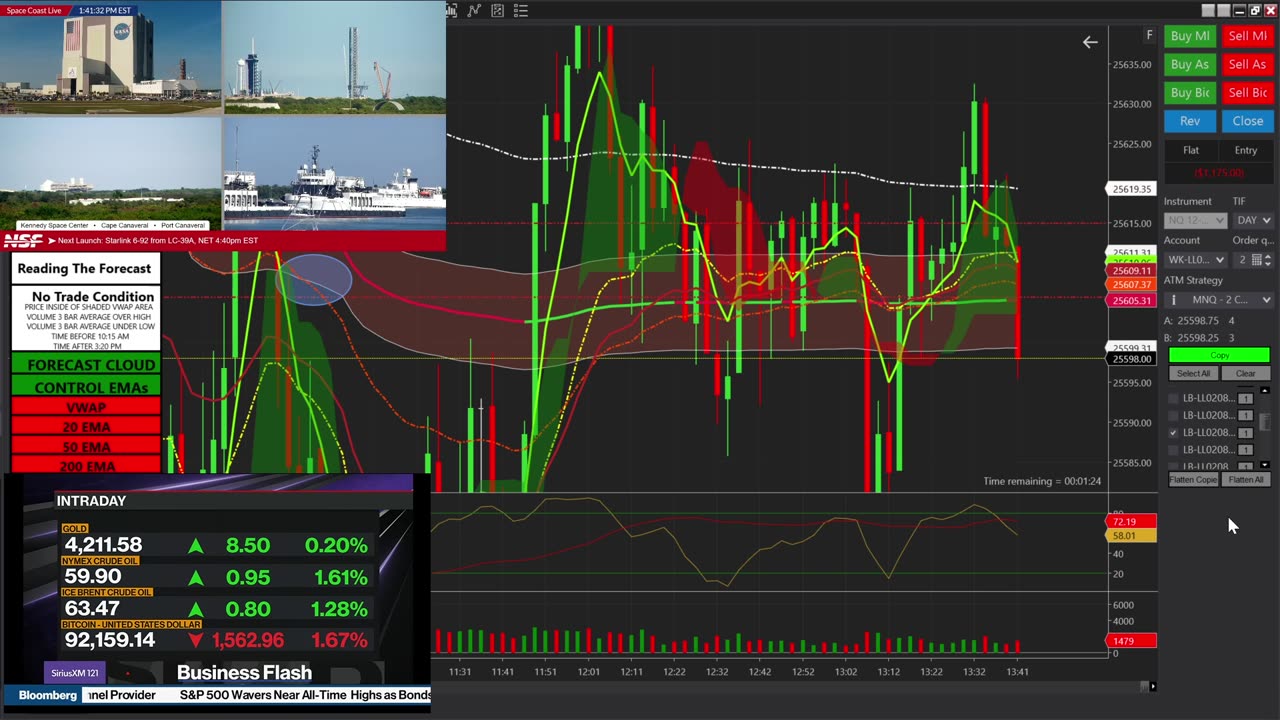The image size is (1280, 720).
Task: Click the Buy Ask button
Action: (1190, 64)
